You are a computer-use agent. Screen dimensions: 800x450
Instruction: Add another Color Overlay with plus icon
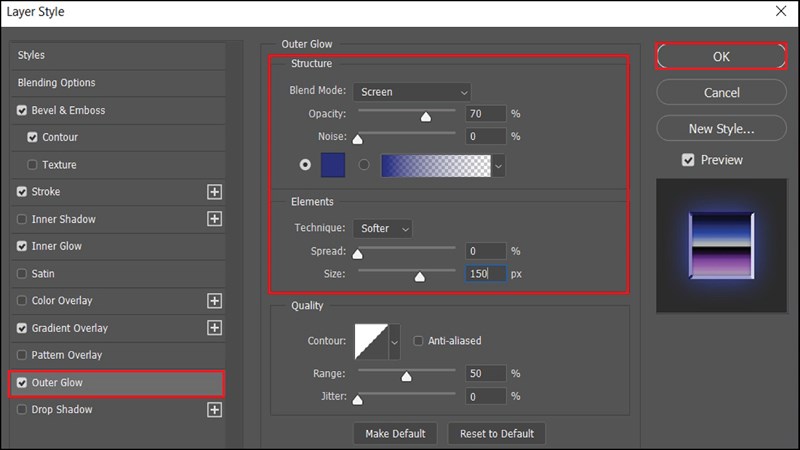214,301
